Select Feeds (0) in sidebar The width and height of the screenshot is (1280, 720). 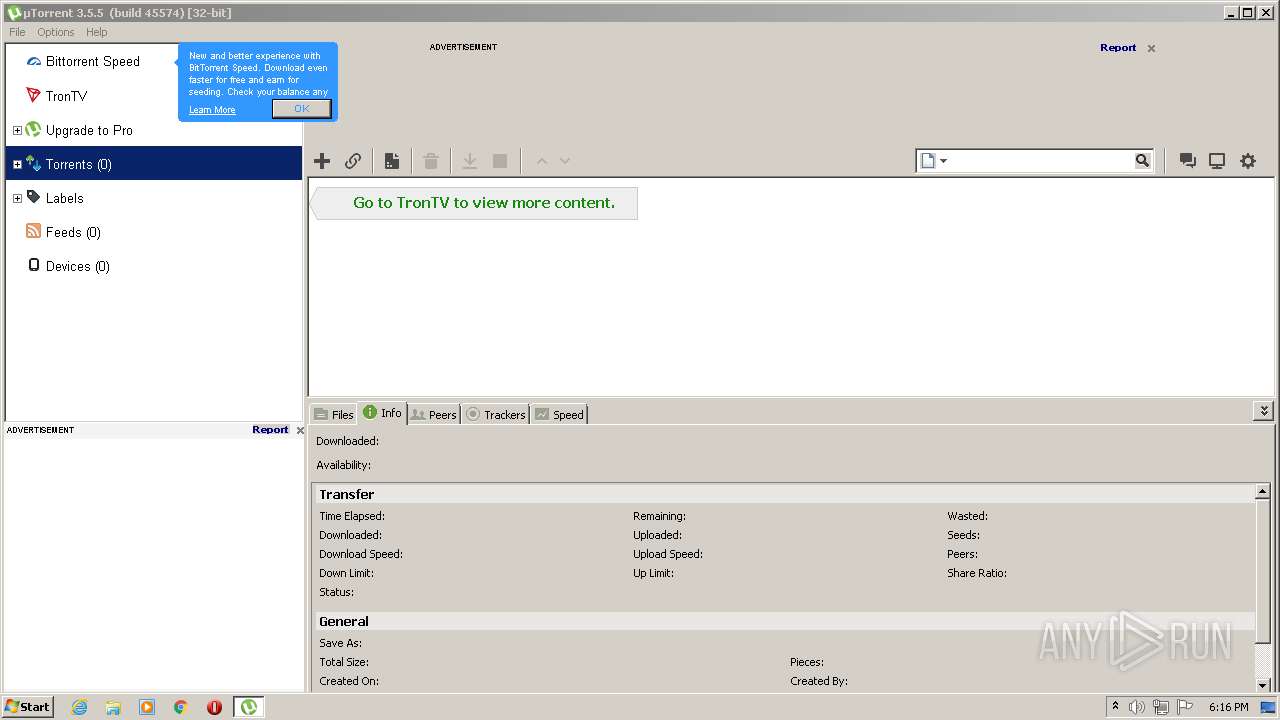point(73,232)
